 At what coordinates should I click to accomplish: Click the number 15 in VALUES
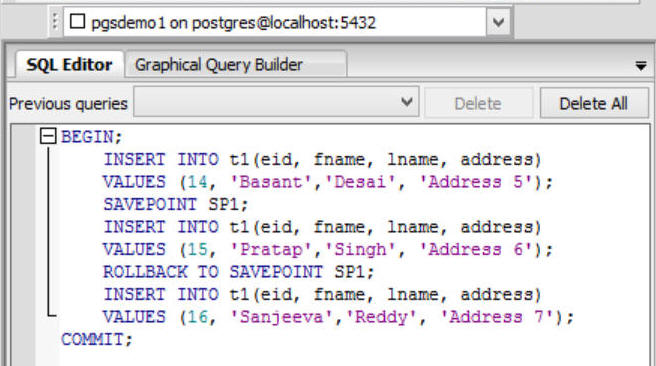197,250
